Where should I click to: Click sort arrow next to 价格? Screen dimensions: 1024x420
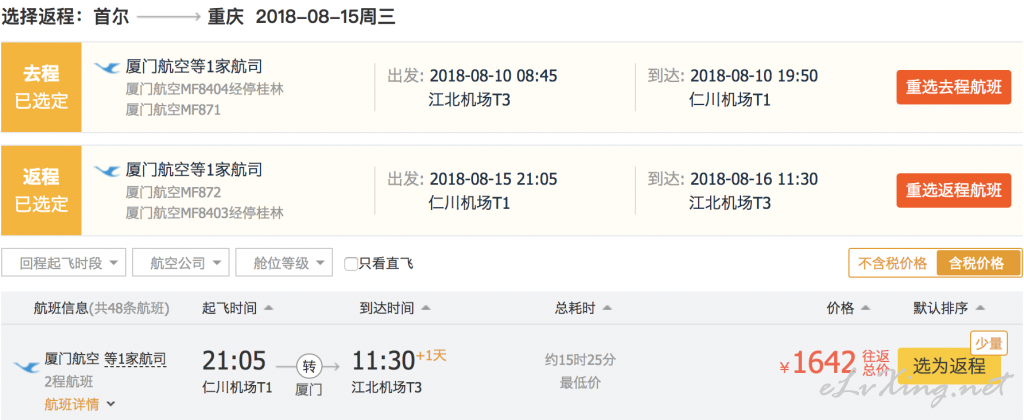pyautogui.click(x=866, y=308)
